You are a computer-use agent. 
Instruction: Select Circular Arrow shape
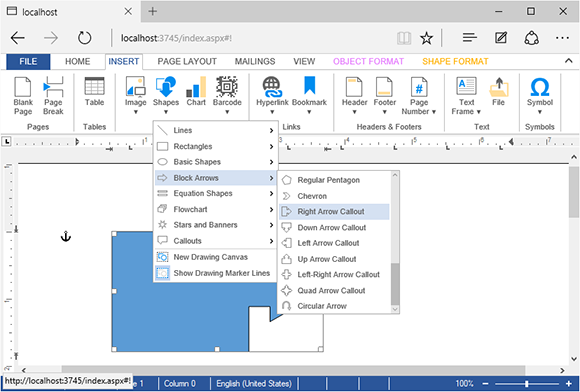[x=334, y=306]
